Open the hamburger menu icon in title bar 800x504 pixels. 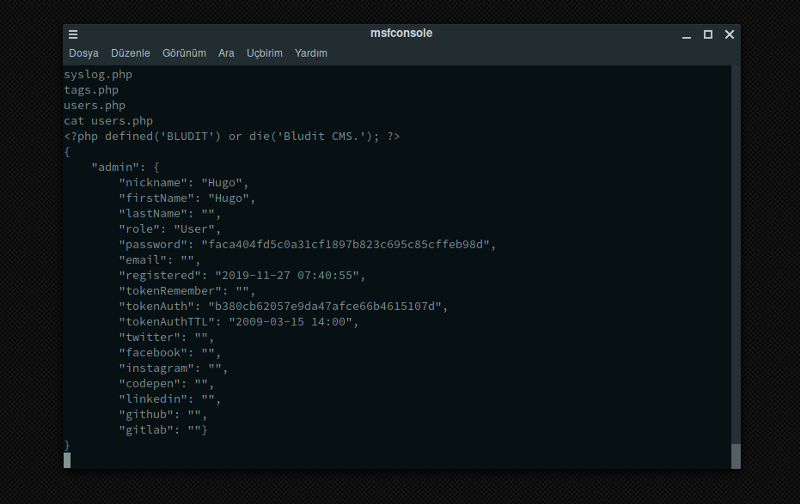(73, 34)
